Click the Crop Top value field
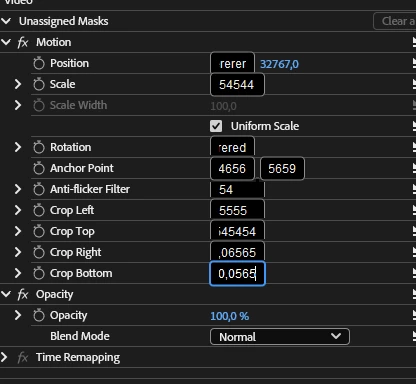The width and height of the screenshot is (416, 384). (x=237, y=231)
